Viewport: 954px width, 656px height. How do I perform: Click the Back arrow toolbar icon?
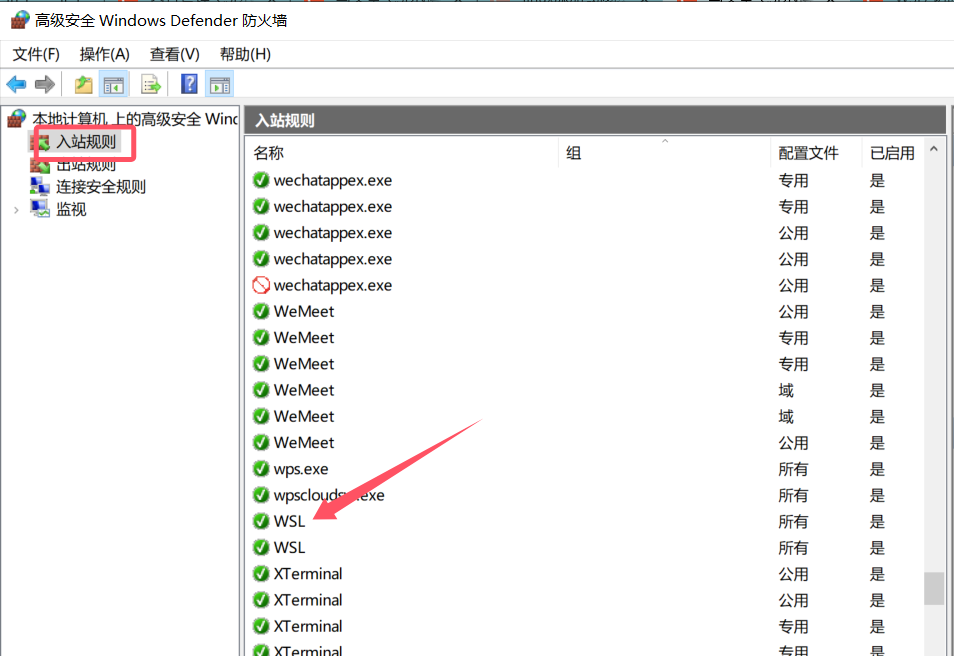tap(16, 84)
